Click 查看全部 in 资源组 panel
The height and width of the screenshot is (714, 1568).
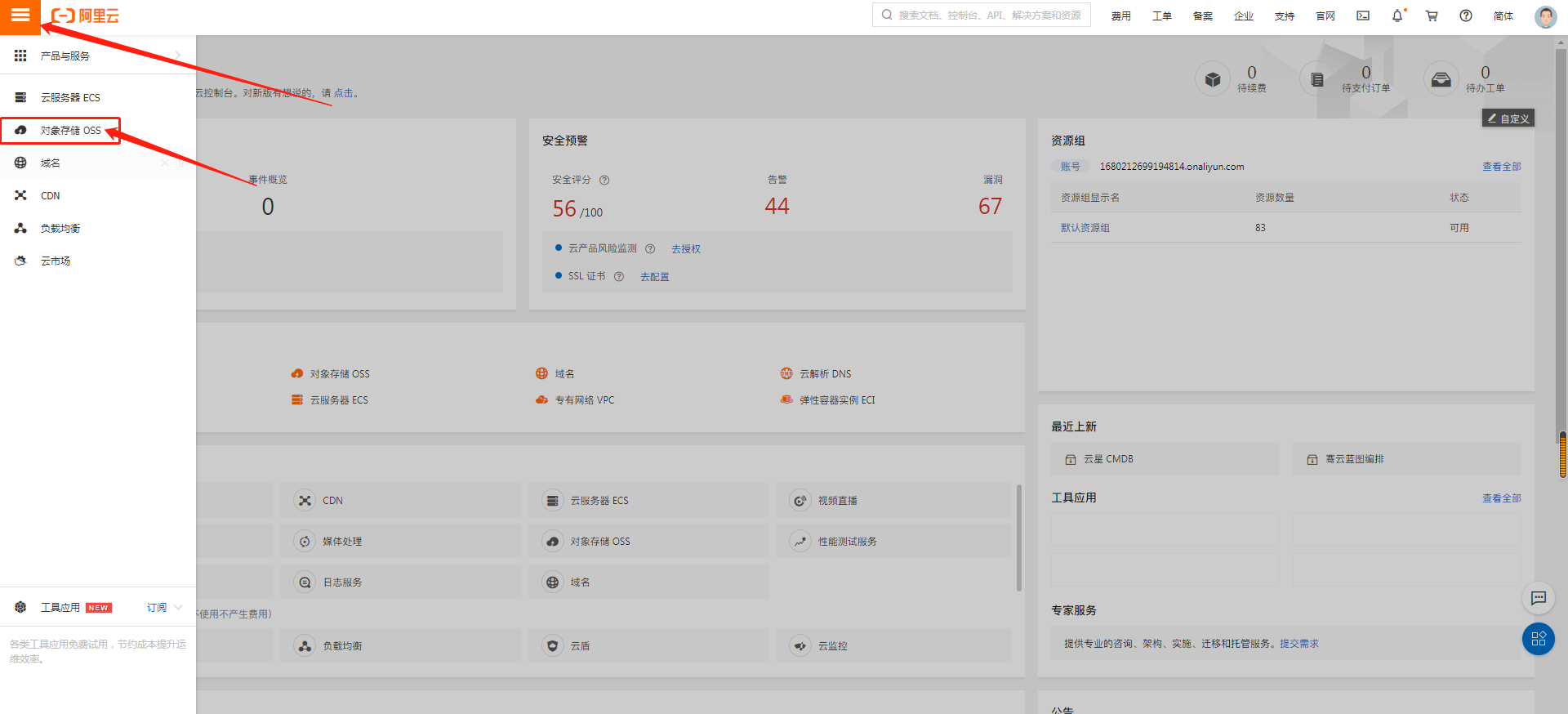(1501, 167)
